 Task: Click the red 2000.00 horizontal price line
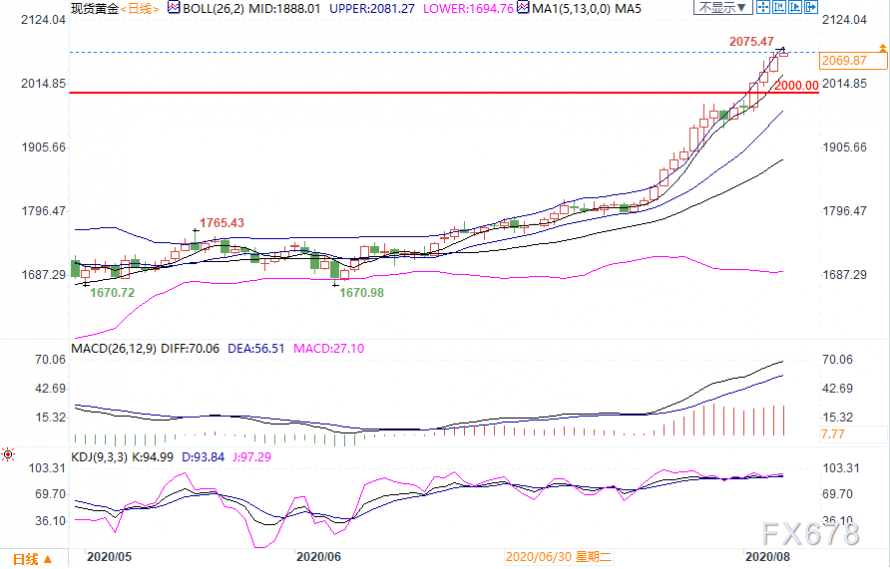(x=444, y=93)
